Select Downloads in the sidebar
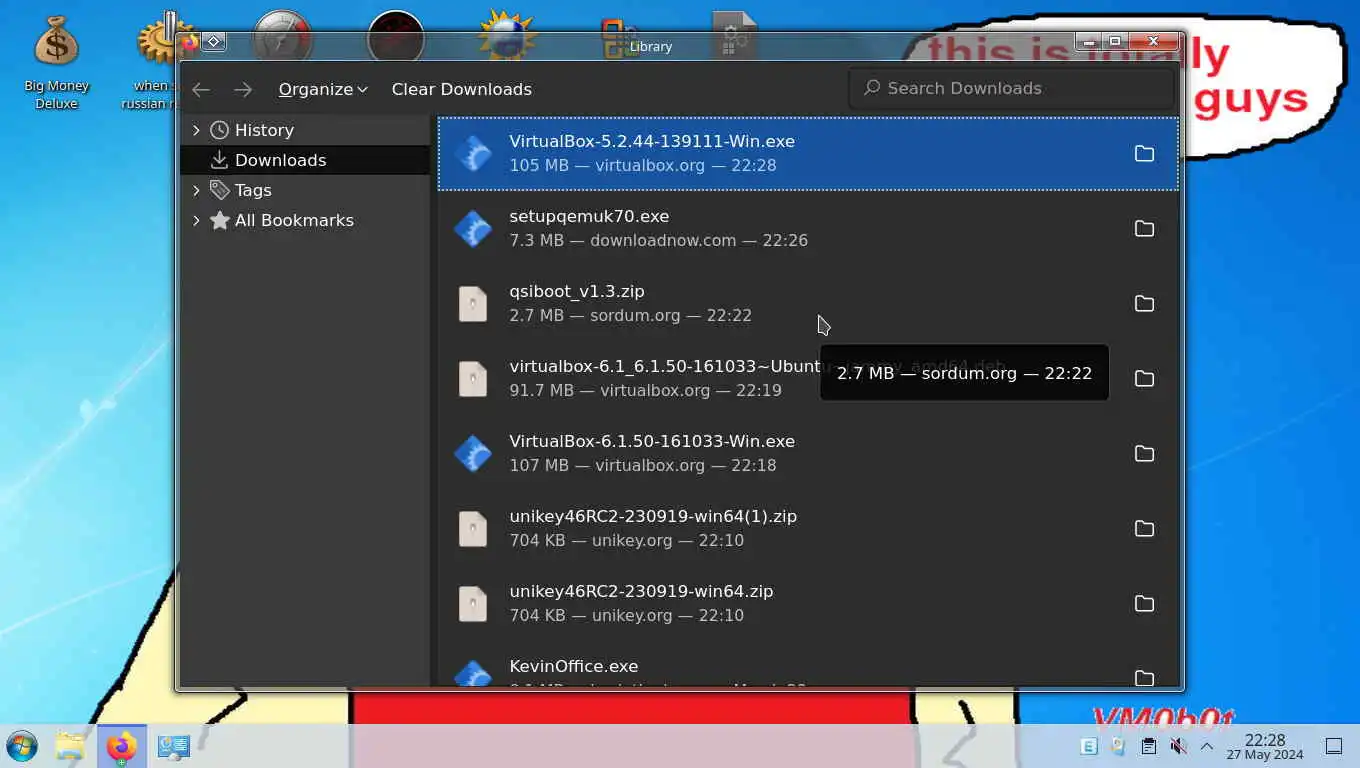 [305, 160]
